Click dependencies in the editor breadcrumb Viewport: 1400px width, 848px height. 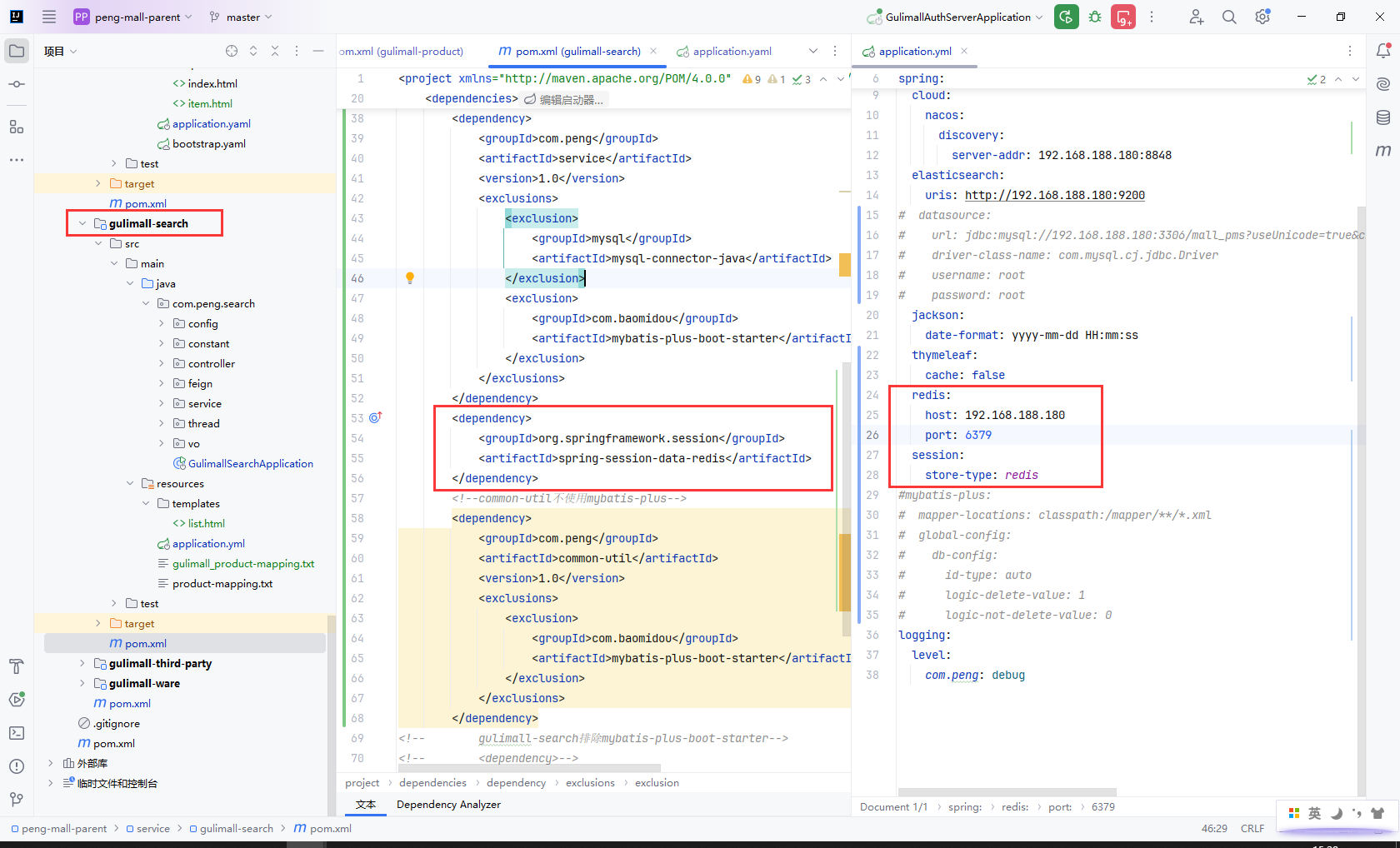432,783
